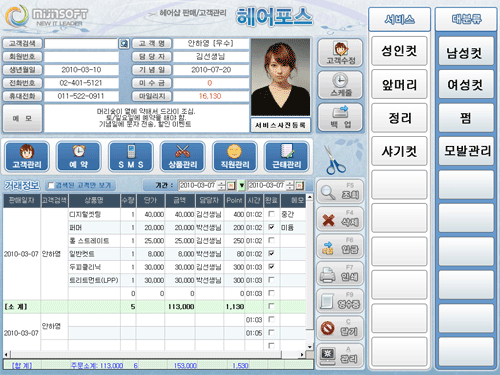500x375 pixels.
Task: Click the F4 삭제 delete button
Action: [x=340, y=219]
